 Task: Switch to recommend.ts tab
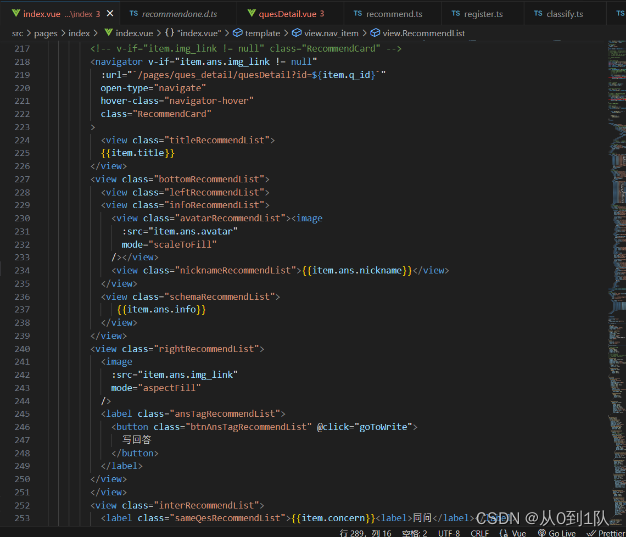(x=394, y=14)
